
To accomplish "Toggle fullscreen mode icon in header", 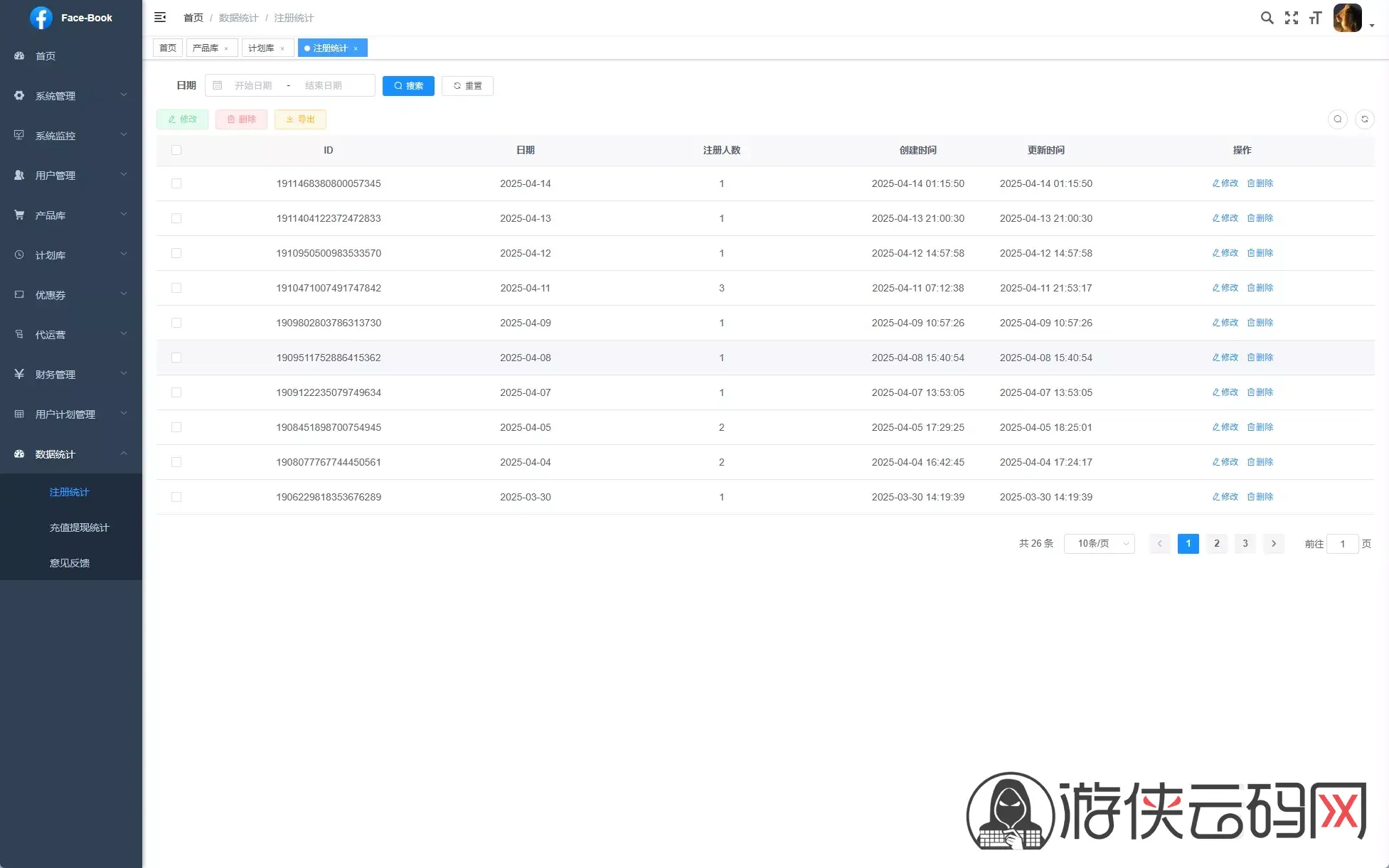I will click(1292, 18).
